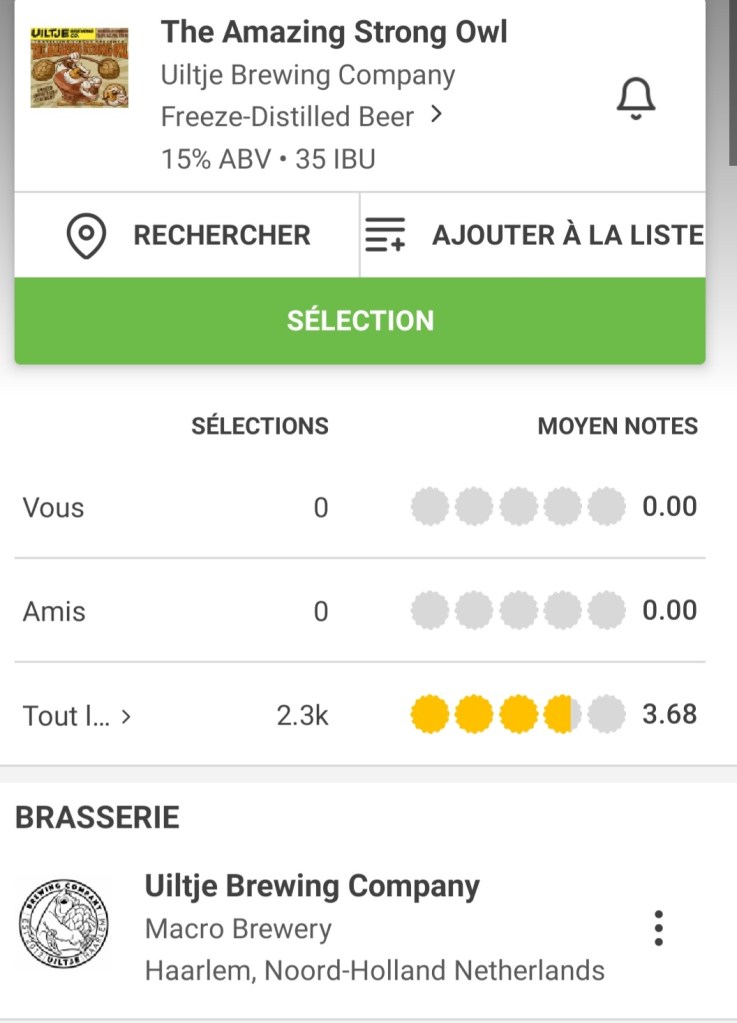Open Uiltje Brewing Company link under title
This screenshot has height=1023, width=737.
point(308,75)
